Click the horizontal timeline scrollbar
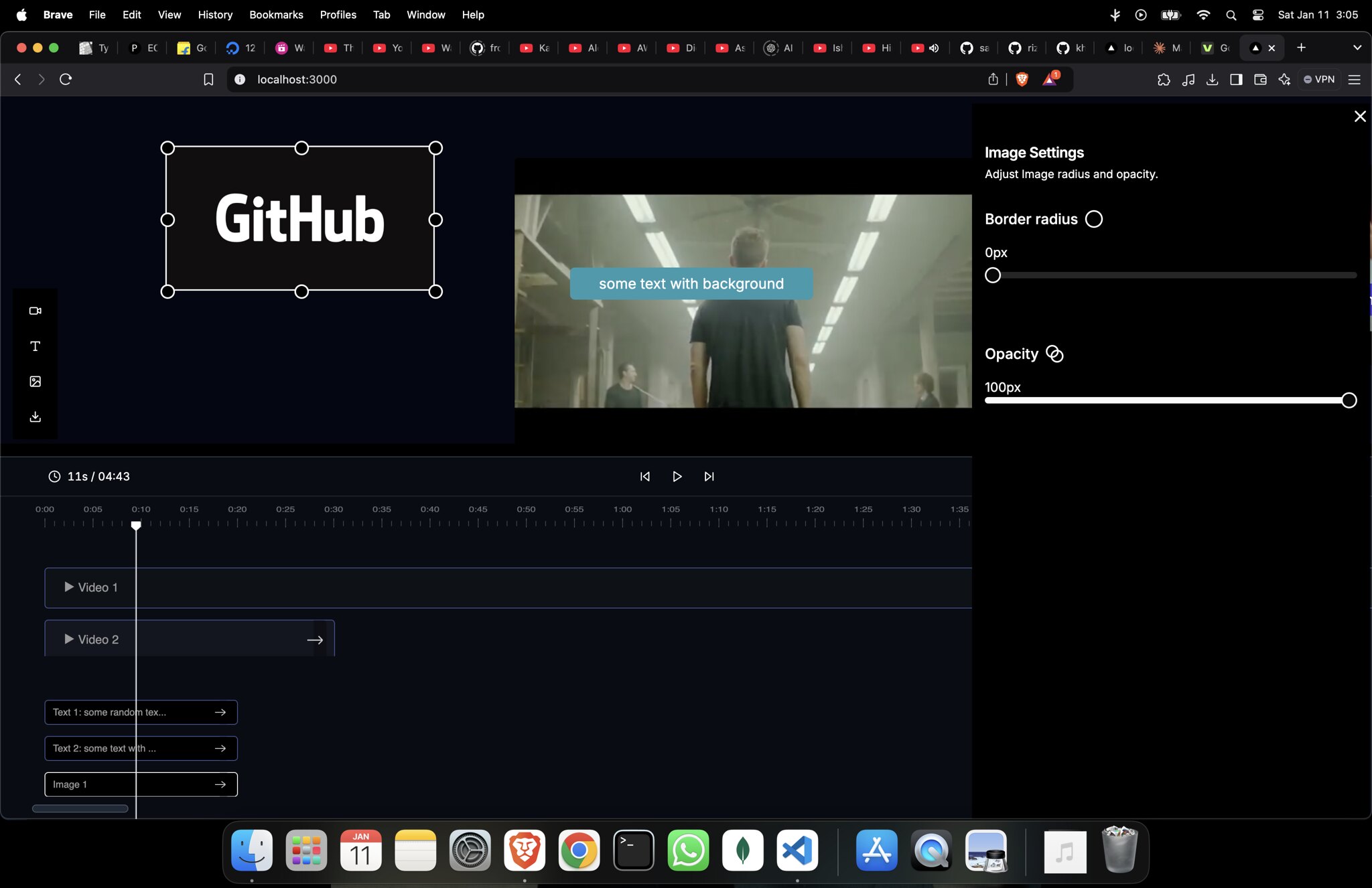 [80, 809]
